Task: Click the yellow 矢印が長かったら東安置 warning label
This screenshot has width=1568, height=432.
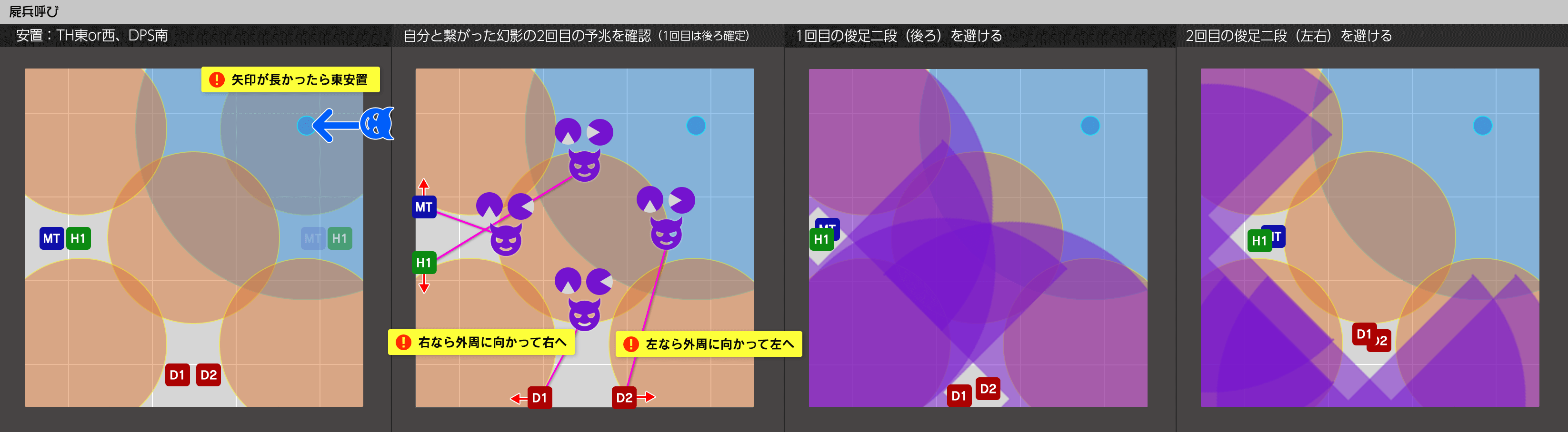Action: pyautogui.click(x=290, y=80)
